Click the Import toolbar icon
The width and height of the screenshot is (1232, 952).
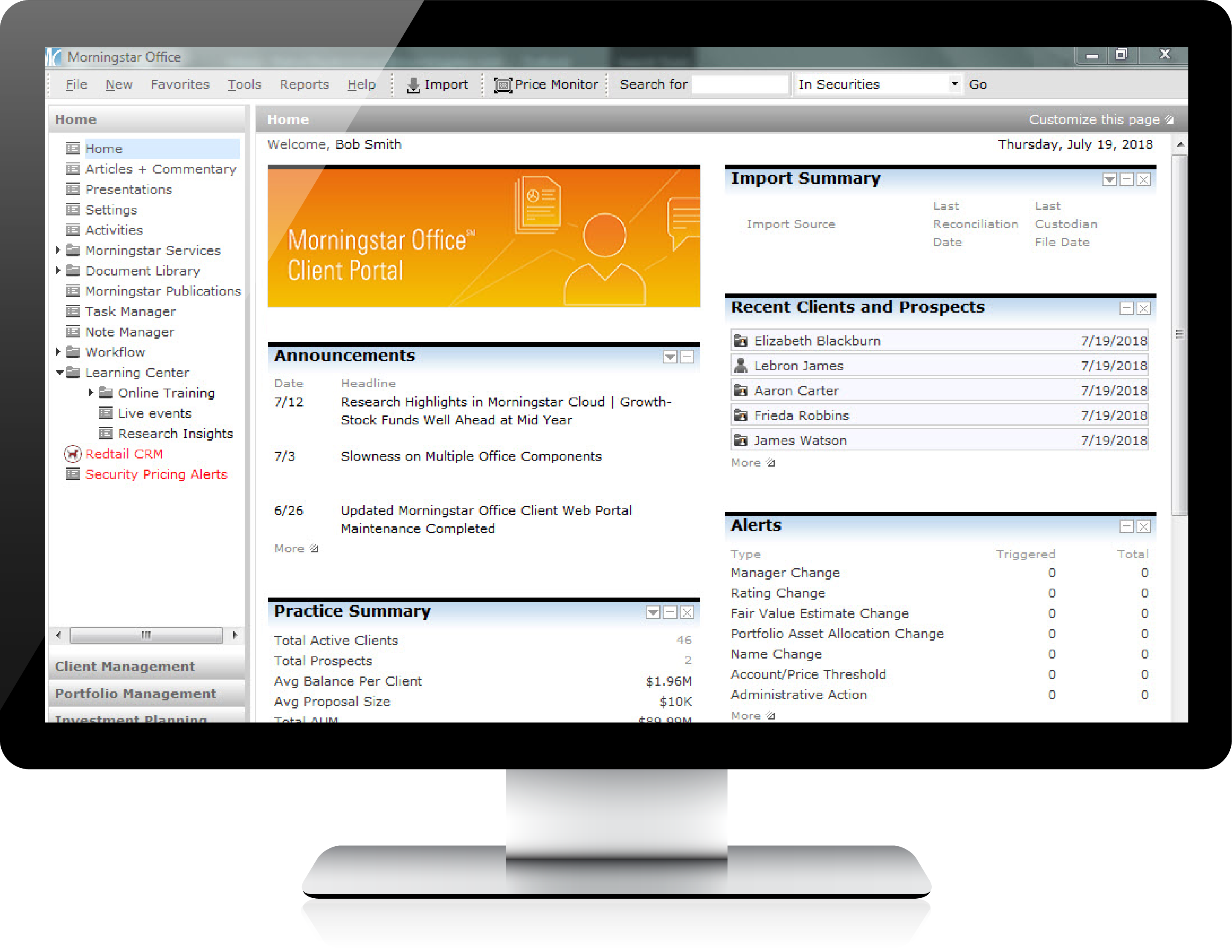click(x=413, y=84)
